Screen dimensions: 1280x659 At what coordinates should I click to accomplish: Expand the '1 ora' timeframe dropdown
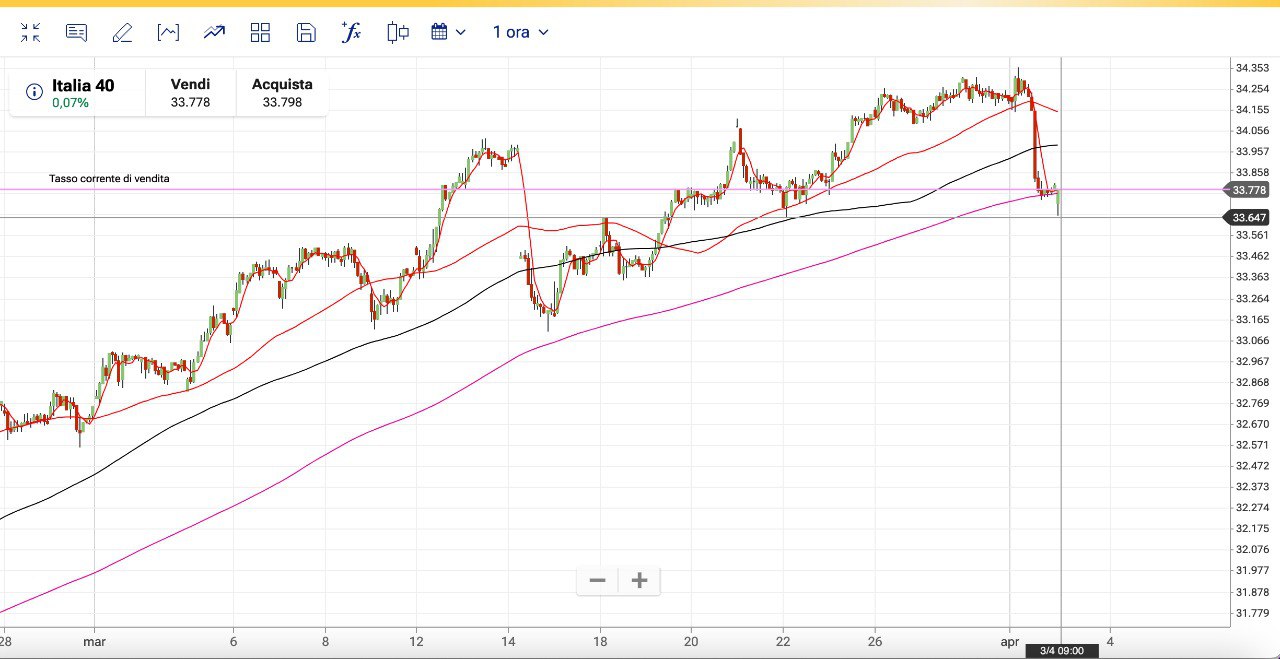(520, 33)
